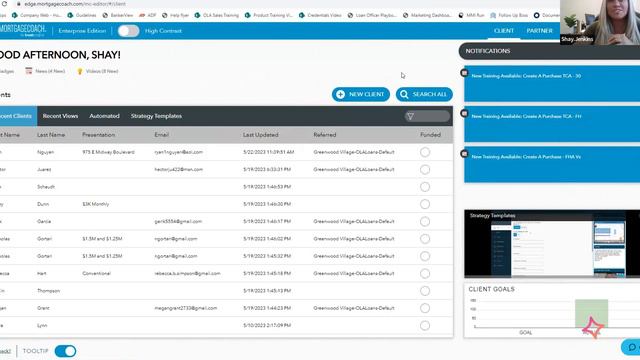Screen dimensions: 640x360
Task: Select the Funded circle for Dunn
Action: point(425,204)
